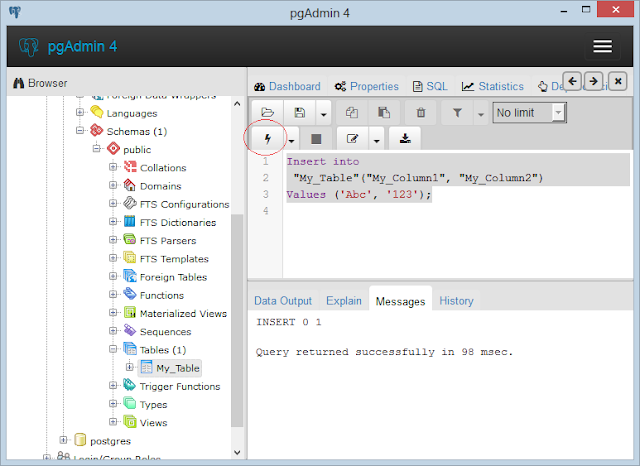Expand the Functions node
The width and height of the screenshot is (640, 466).
113,295
